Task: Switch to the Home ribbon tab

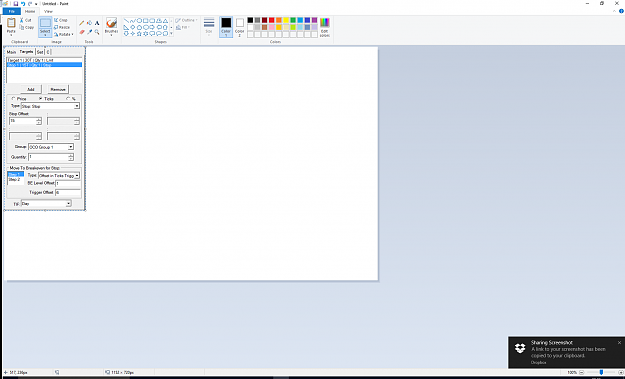Action: [x=30, y=11]
